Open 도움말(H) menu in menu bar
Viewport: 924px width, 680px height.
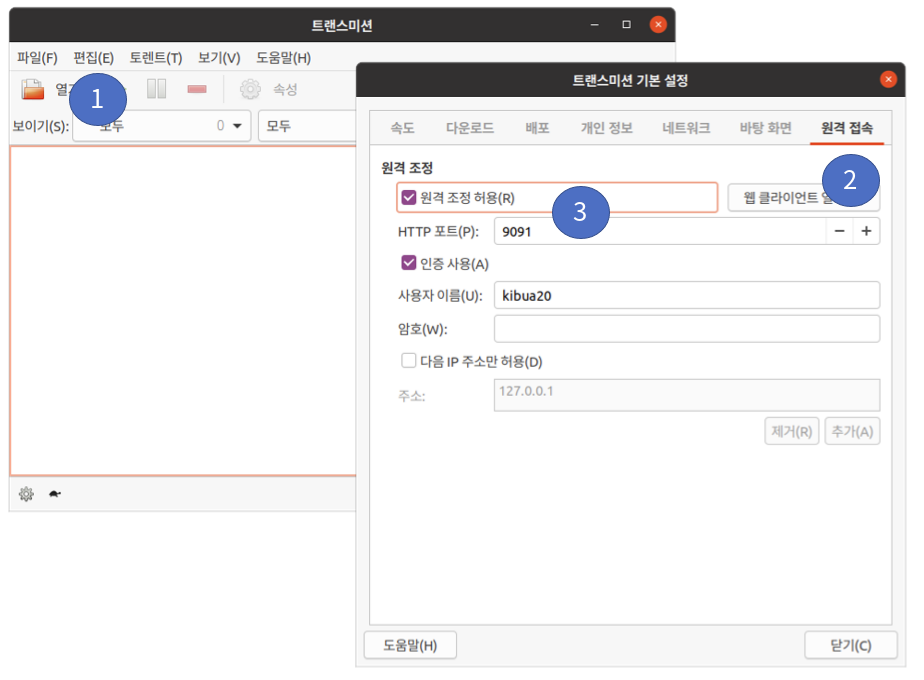tap(283, 58)
